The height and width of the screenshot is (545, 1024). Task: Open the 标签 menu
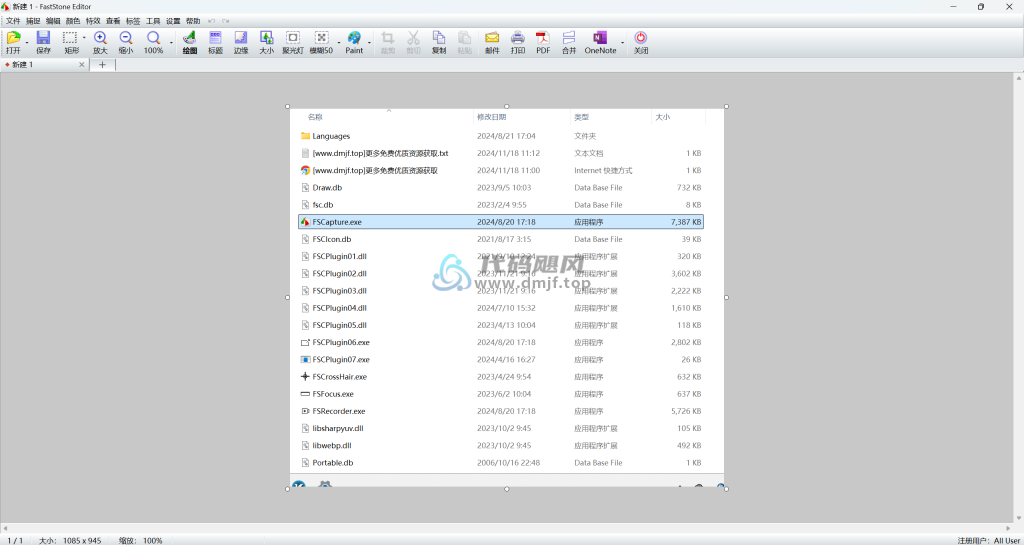(x=133, y=22)
